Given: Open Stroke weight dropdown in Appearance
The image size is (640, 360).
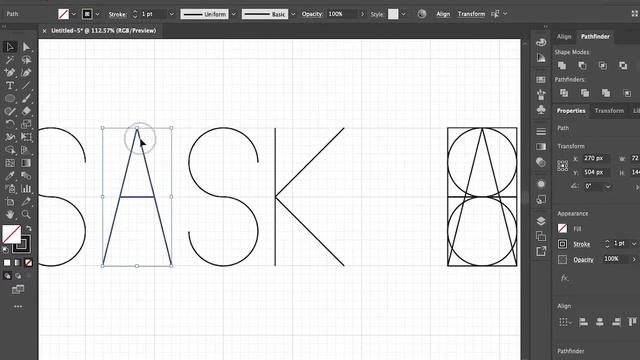Looking at the screenshot, I should 634,244.
